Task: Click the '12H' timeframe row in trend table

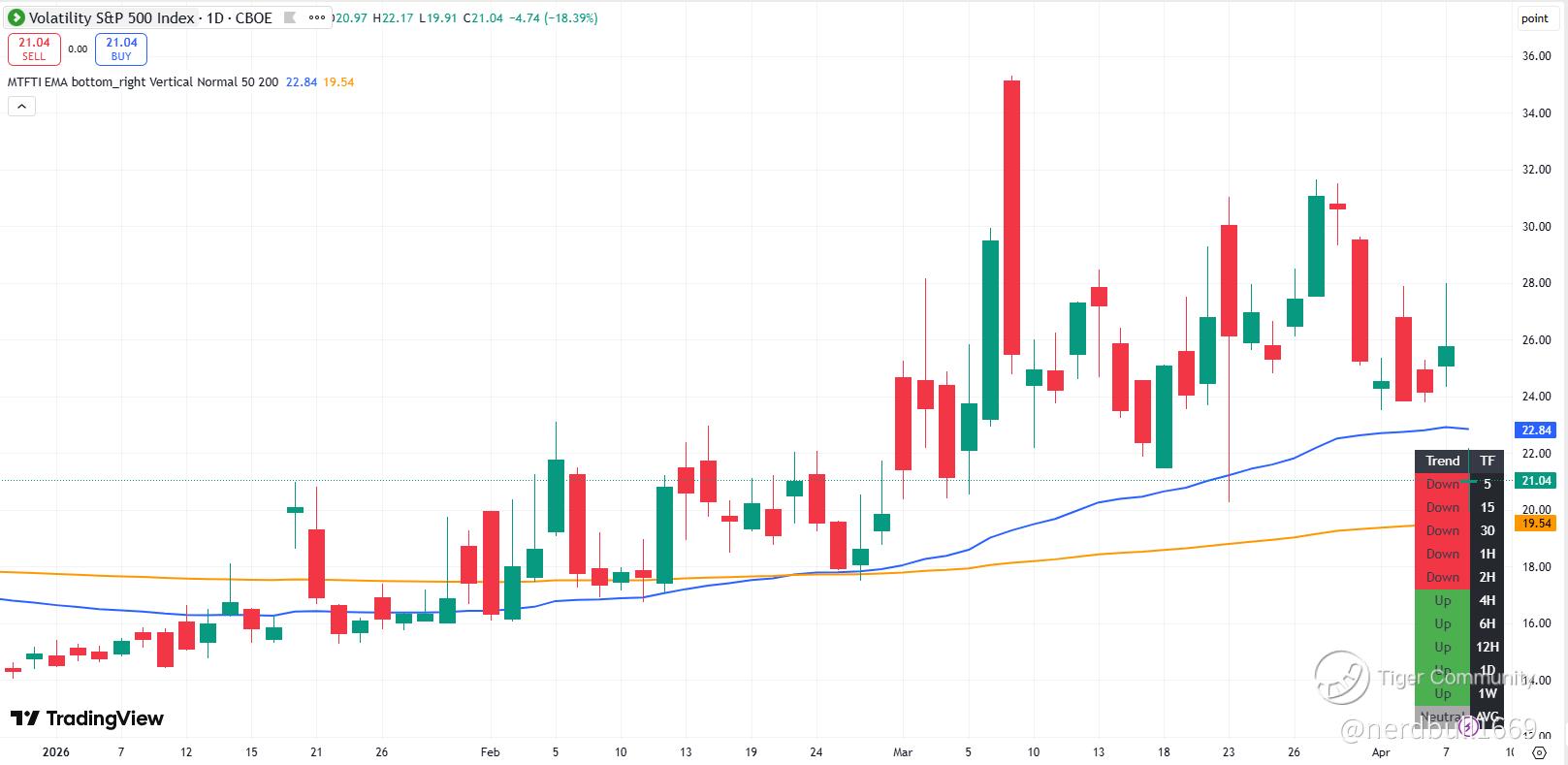Action: 1487,647
